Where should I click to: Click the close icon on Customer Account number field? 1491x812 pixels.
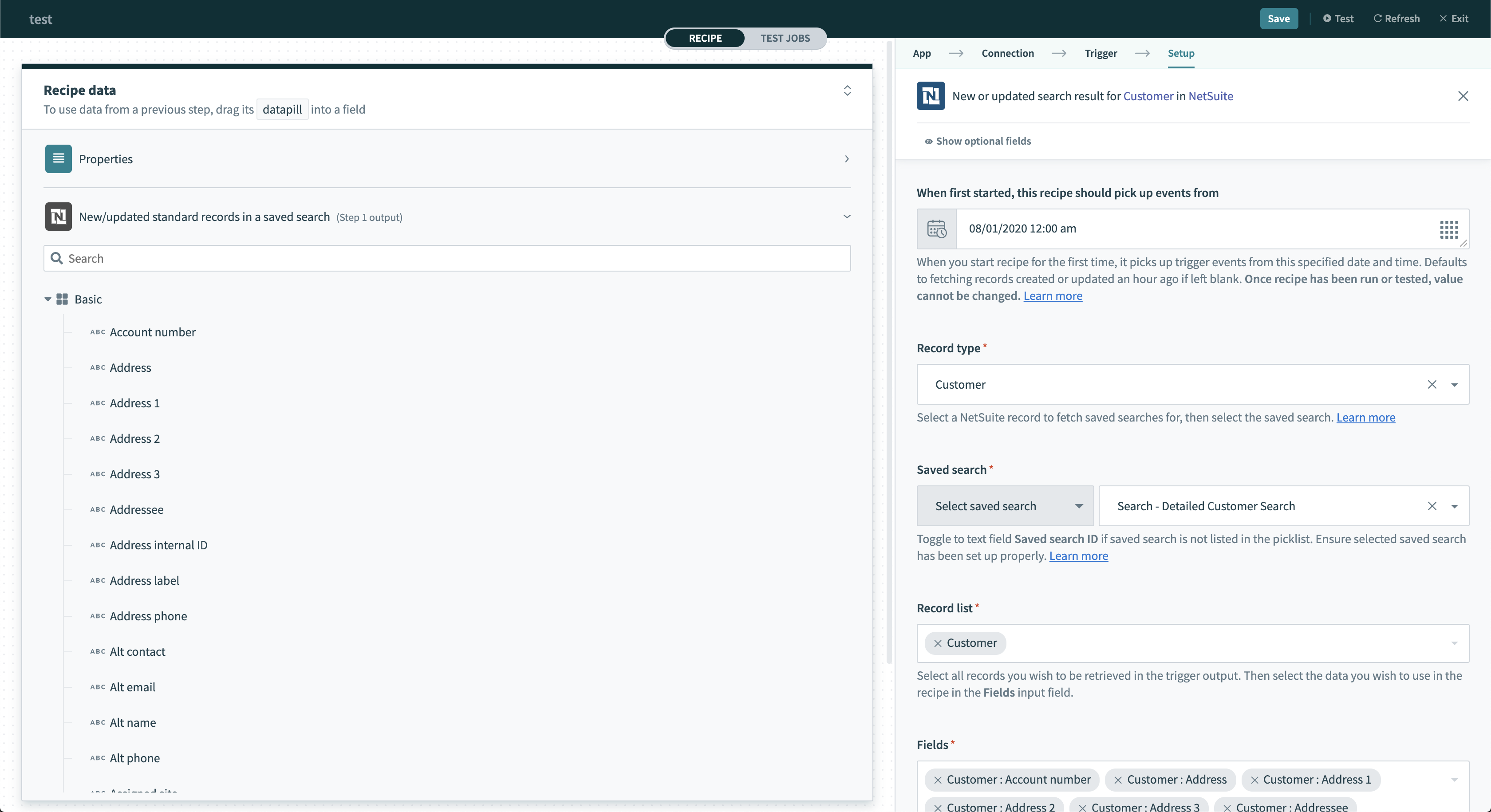pyautogui.click(x=937, y=779)
